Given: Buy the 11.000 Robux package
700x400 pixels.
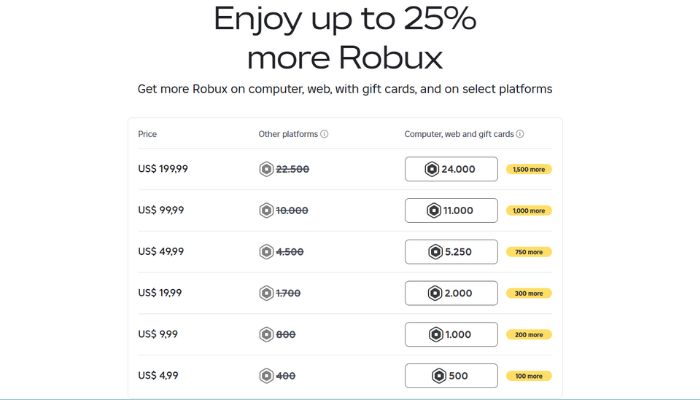Looking at the screenshot, I should coord(451,210).
